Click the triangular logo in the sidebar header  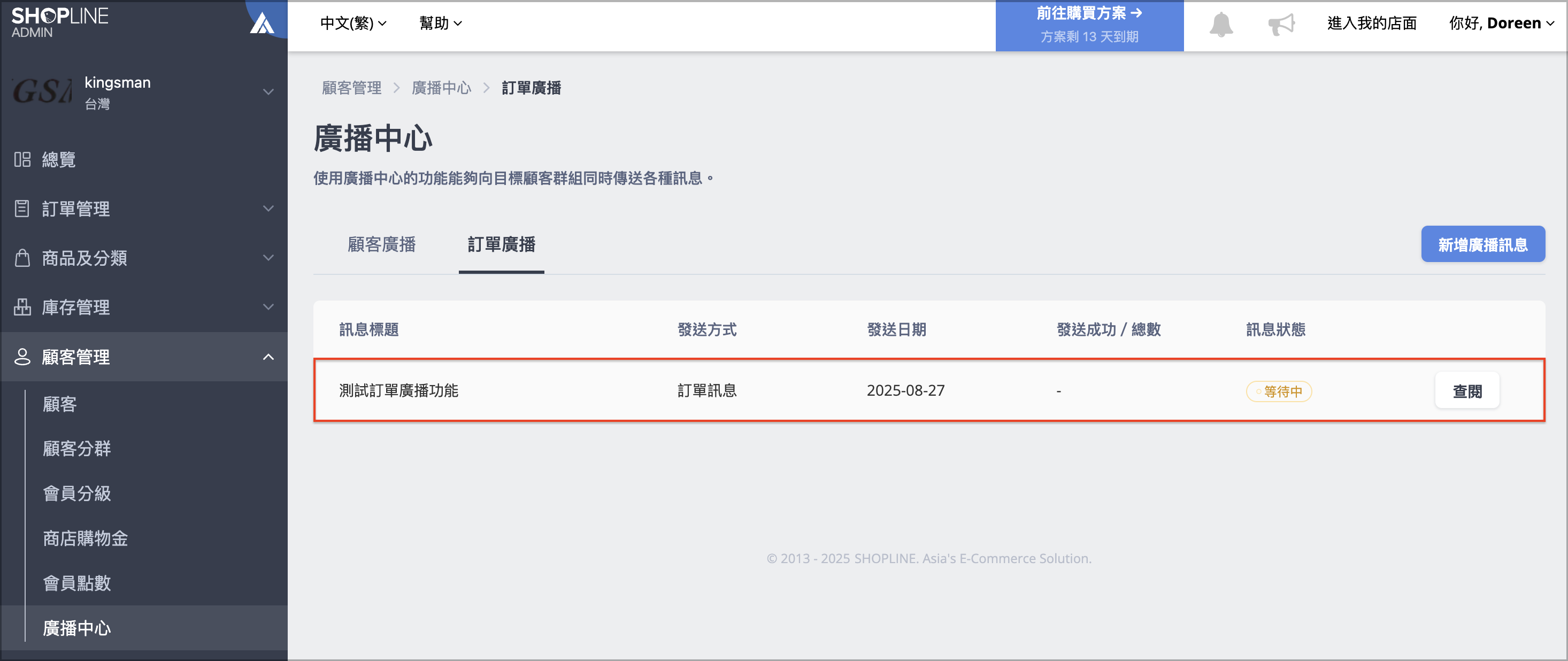point(263,23)
